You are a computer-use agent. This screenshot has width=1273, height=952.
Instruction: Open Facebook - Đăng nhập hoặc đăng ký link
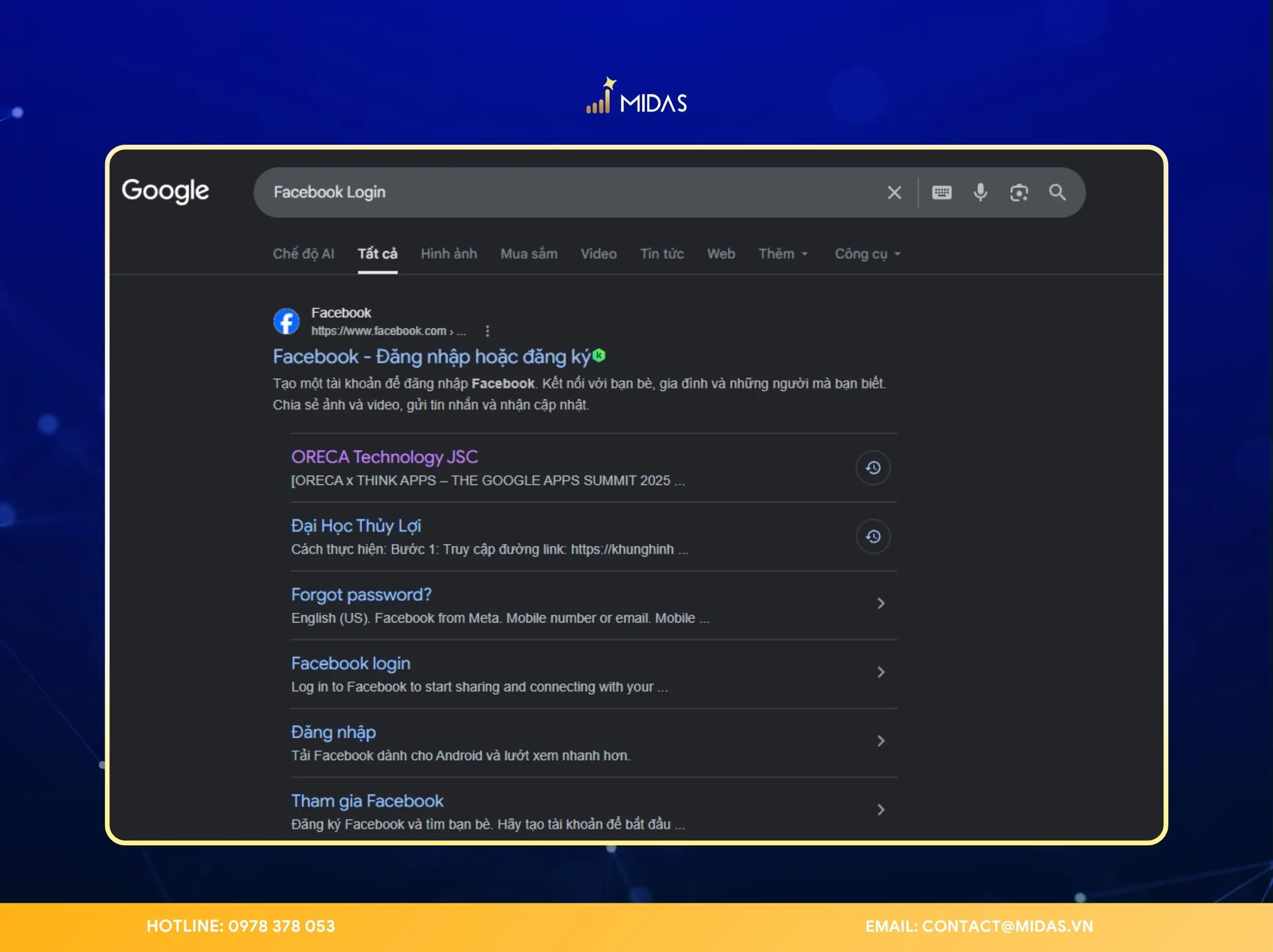tap(431, 356)
